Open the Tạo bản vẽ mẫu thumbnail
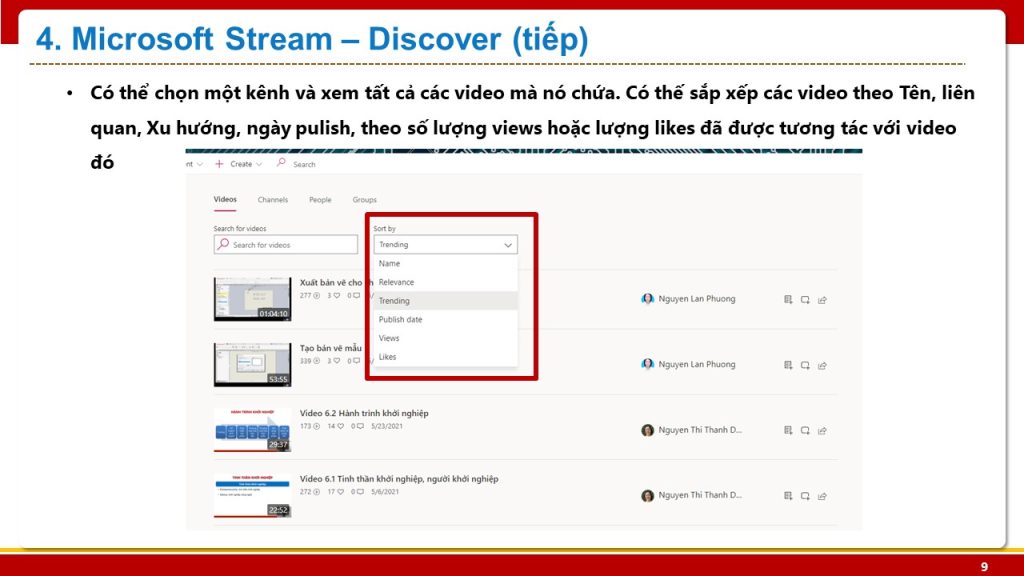Screen dimensions: 1024x576 click(252, 364)
